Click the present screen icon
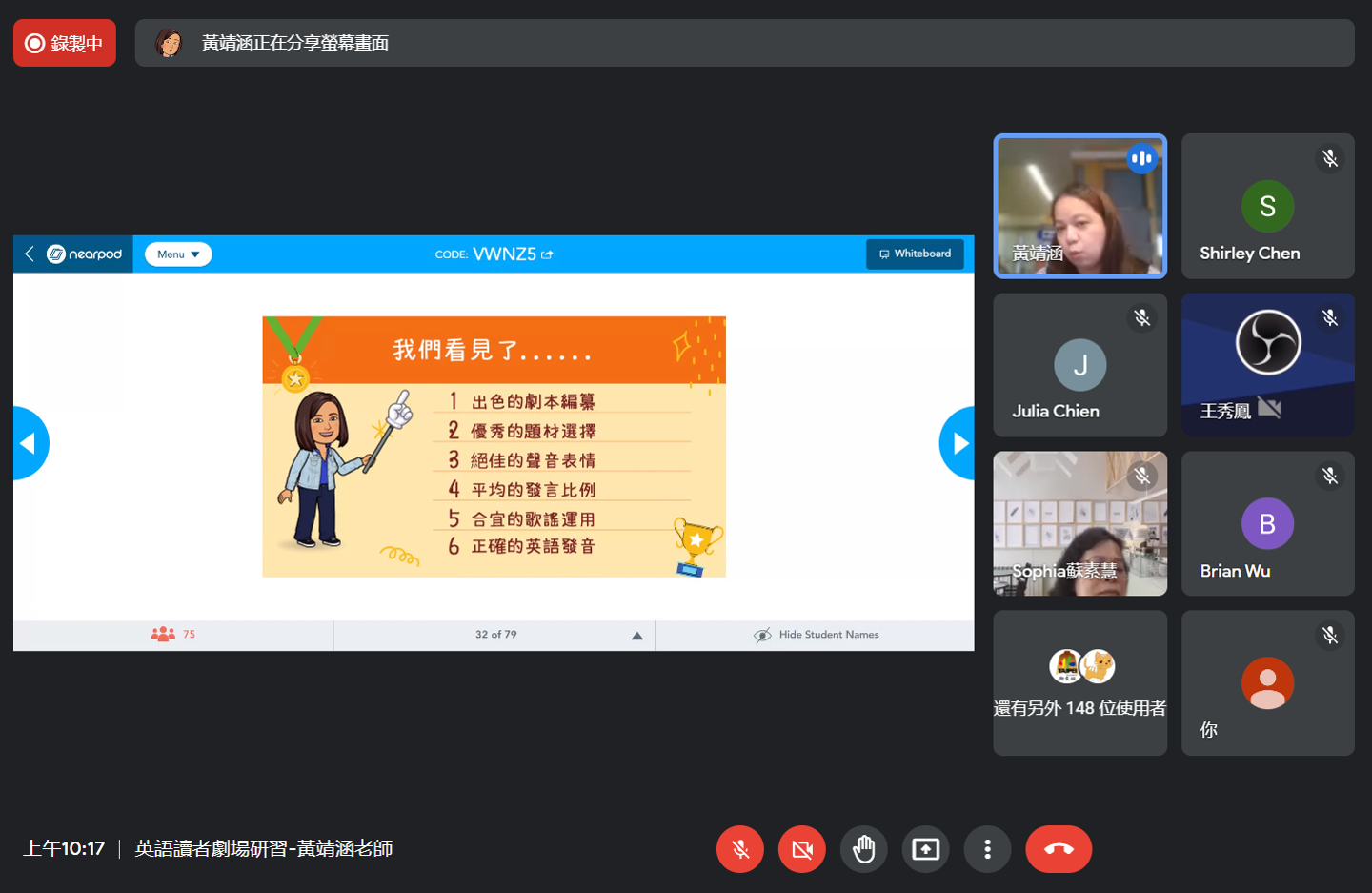This screenshot has width=1372, height=893. click(926, 849)
